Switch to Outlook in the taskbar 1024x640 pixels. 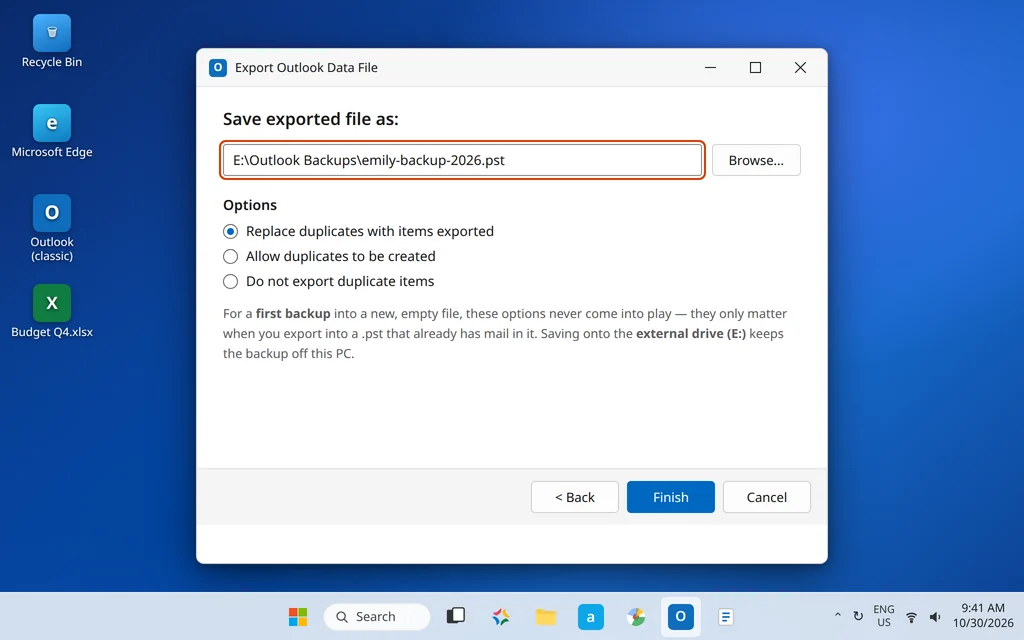click(680, 616)
